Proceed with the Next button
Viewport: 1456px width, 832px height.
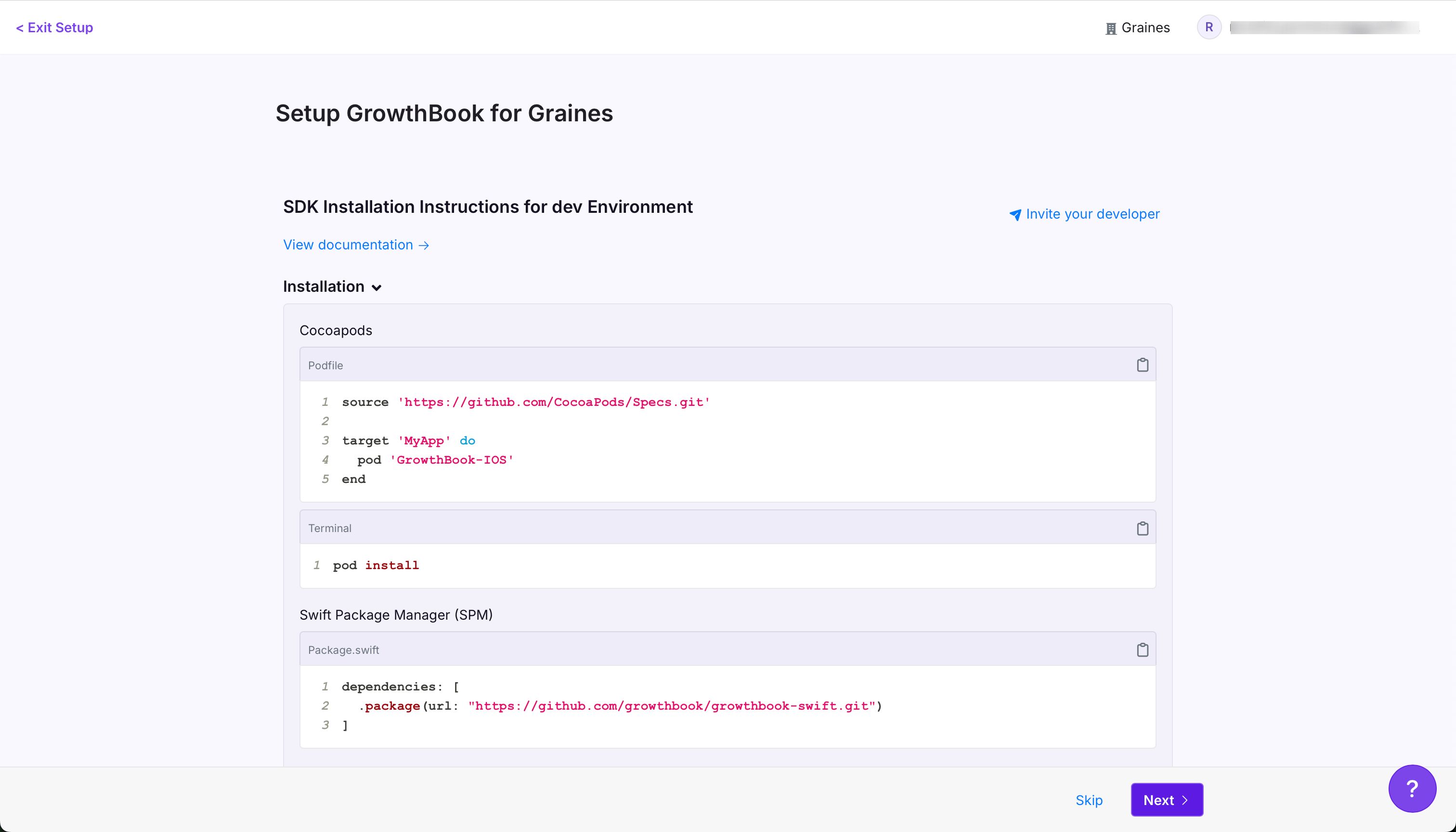1167,800
